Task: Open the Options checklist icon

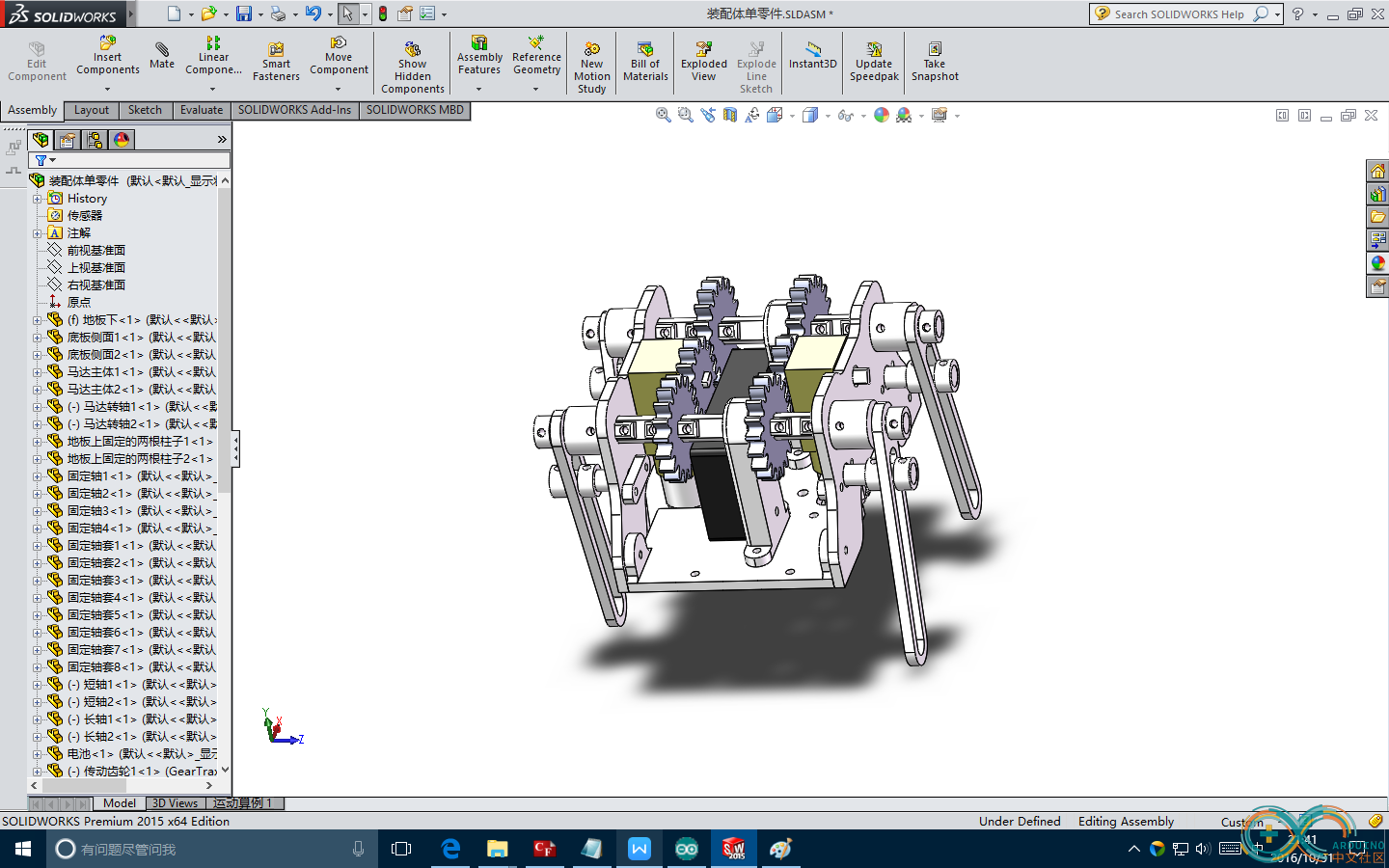Action: coord(427,14)
